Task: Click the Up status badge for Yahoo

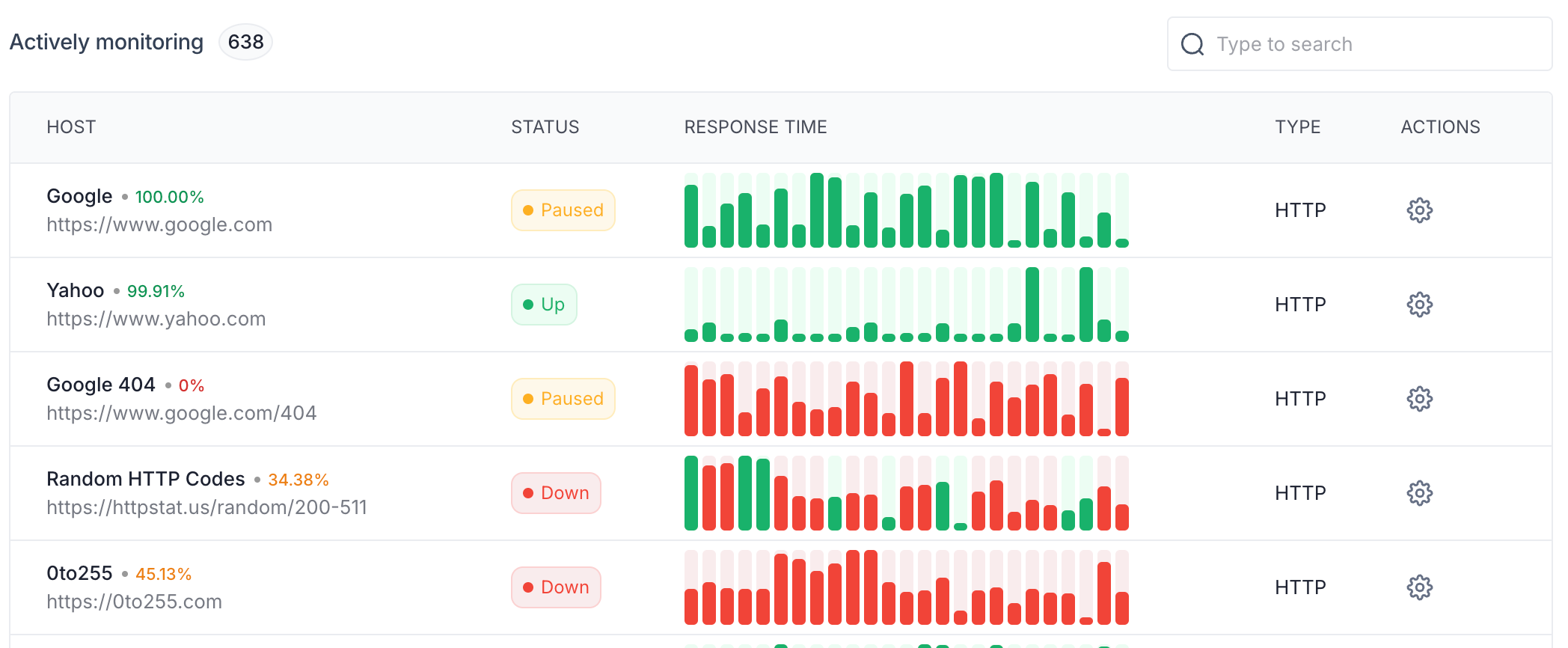Action: 544,305
